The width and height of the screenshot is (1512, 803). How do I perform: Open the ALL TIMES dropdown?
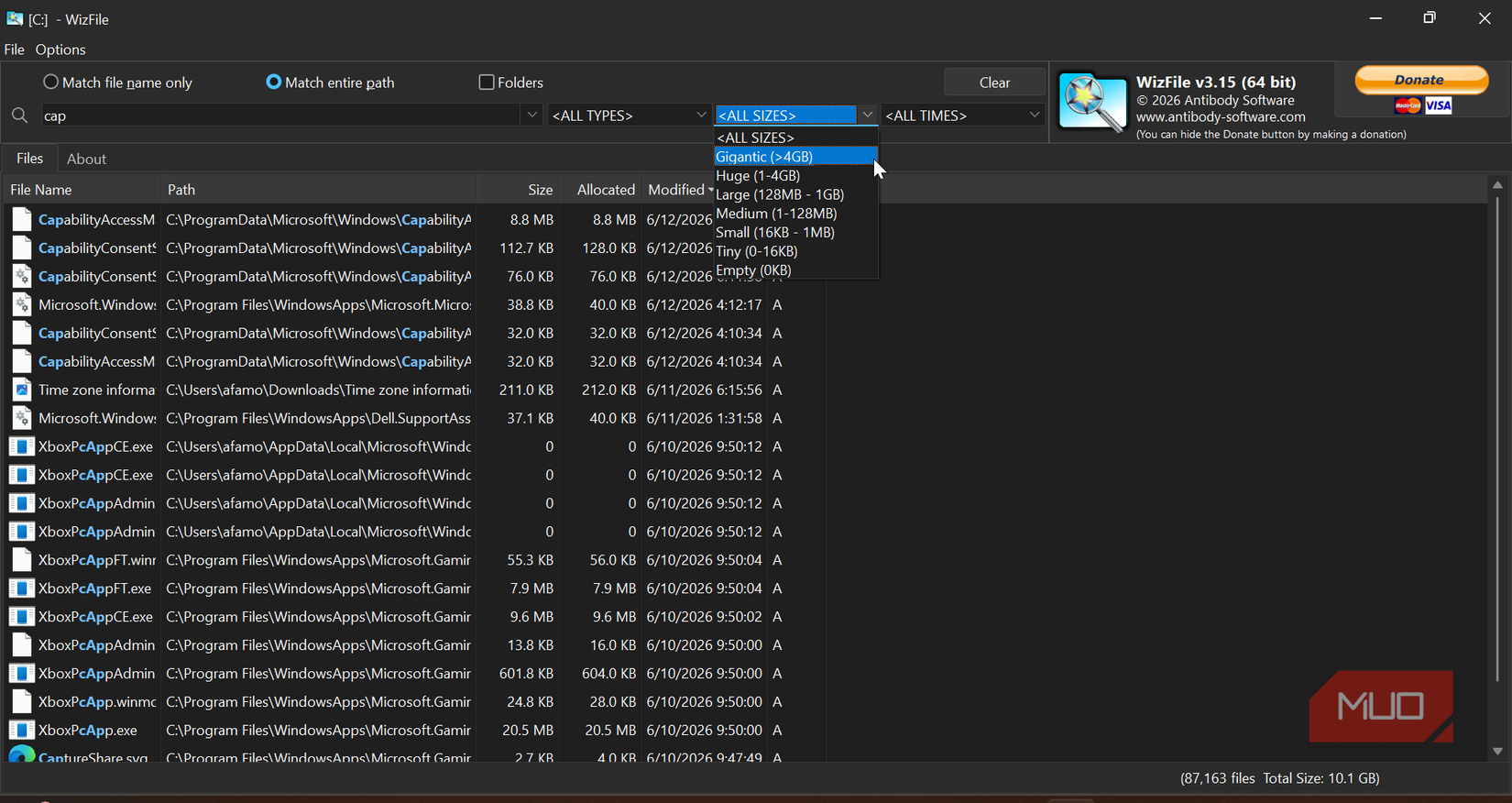(x=962, y=115)
